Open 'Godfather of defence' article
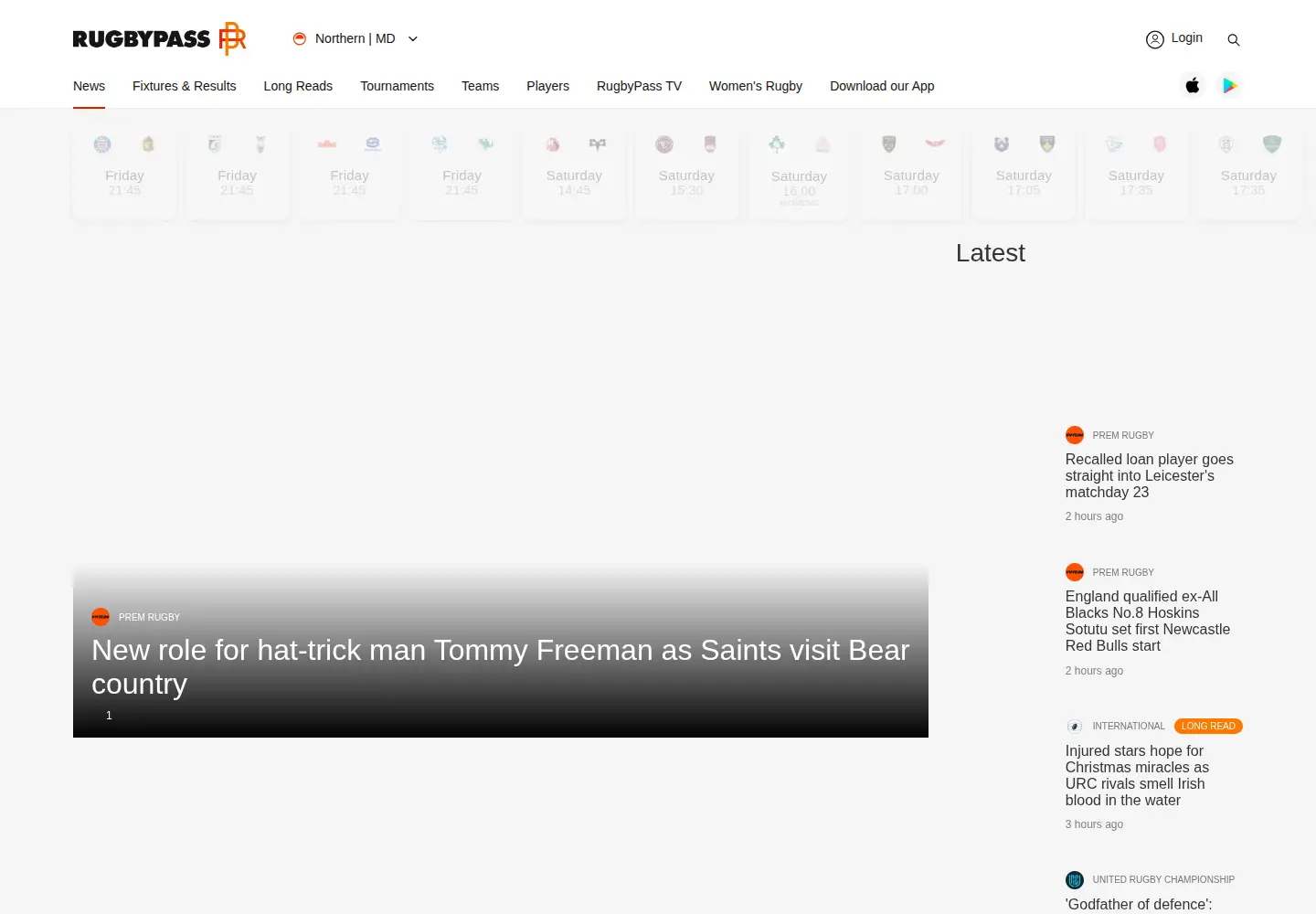This screenshot has width=1316, height=914. (1139, 904)
